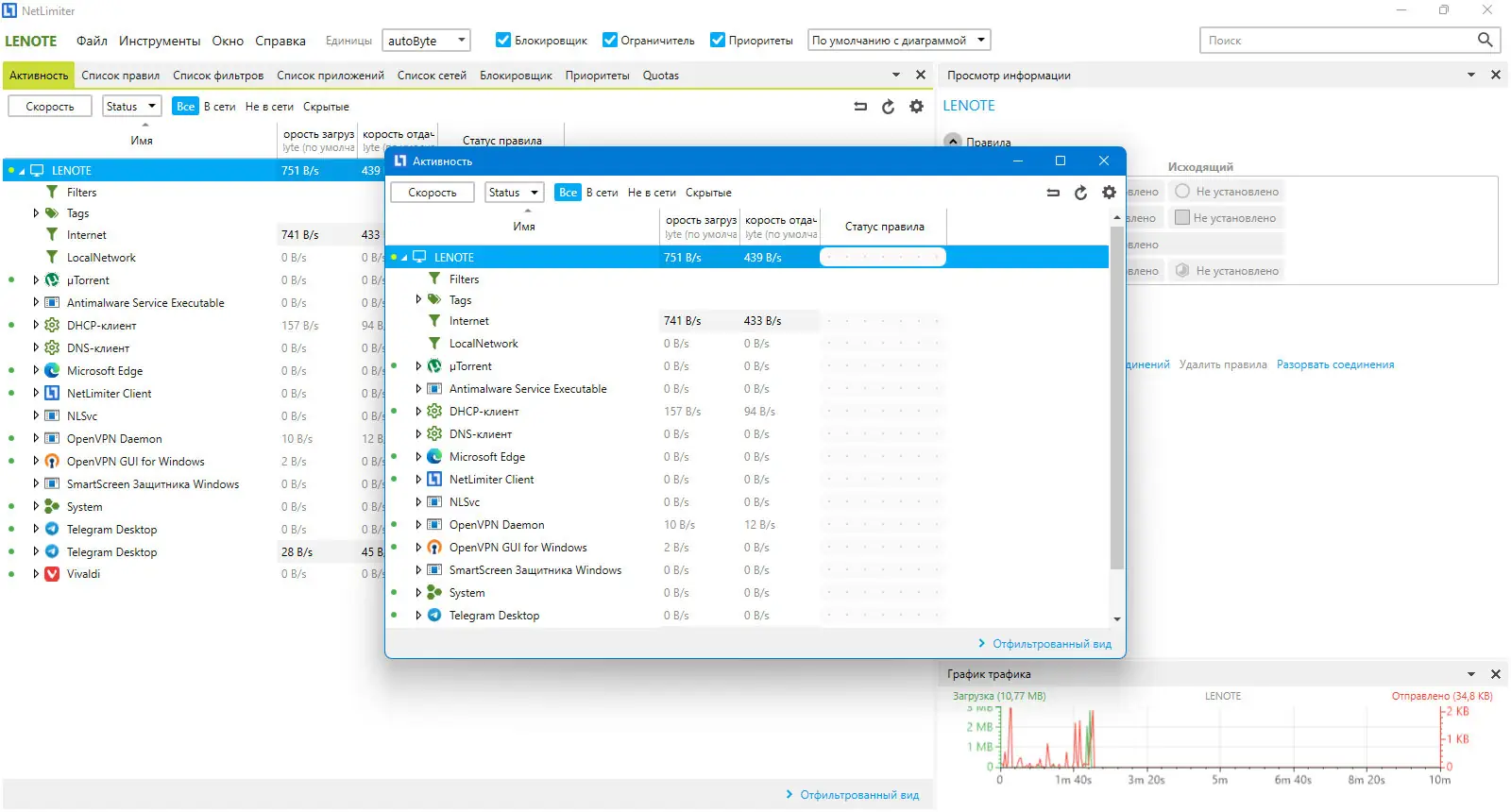The width and height of the screenshot is (1511, 812).
Task: Click the vertical scrollbar thumb in the floating window
Action: (1117, 398)
